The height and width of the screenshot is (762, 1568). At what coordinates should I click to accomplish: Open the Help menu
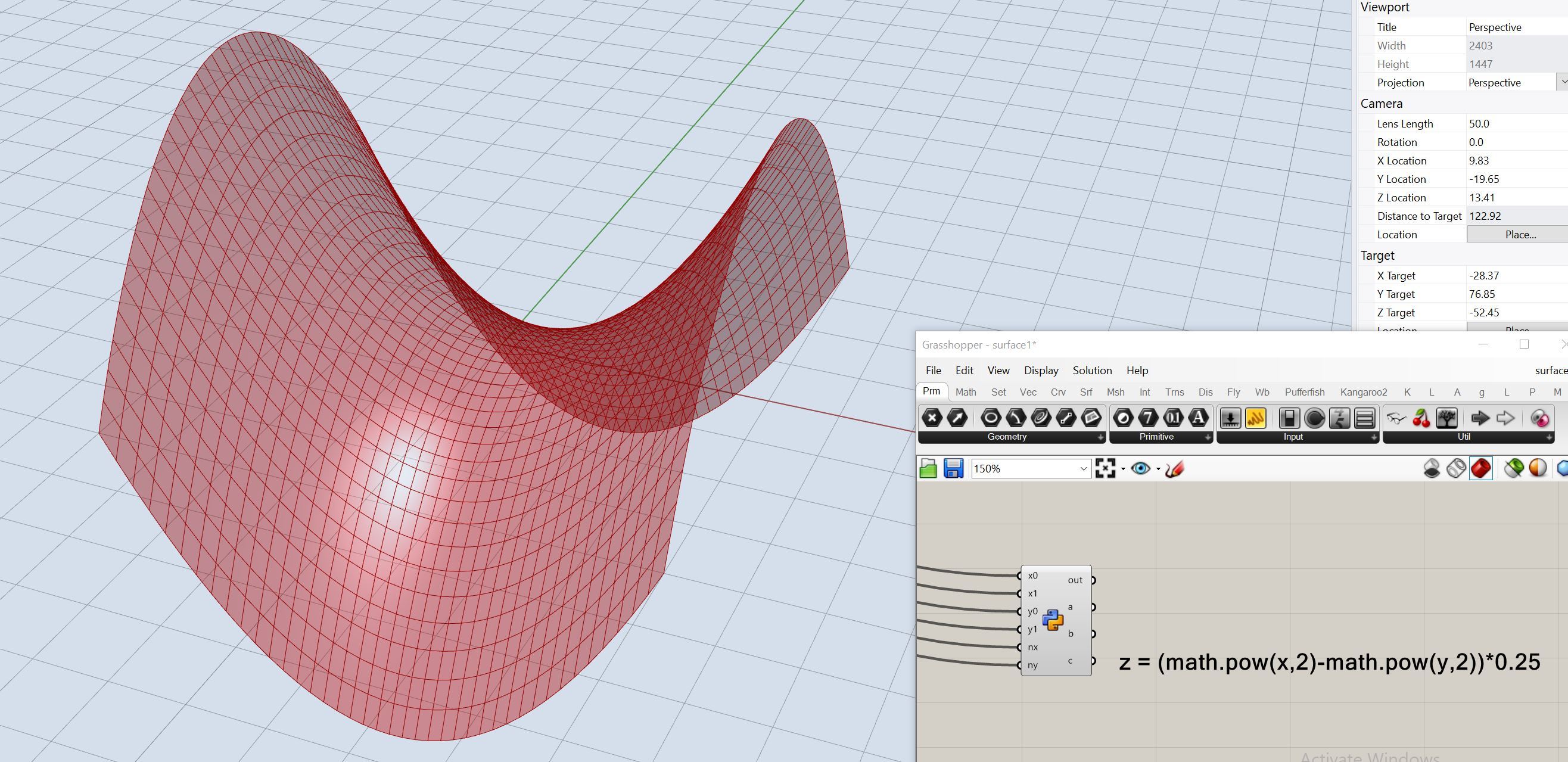tap(1137, 370)
